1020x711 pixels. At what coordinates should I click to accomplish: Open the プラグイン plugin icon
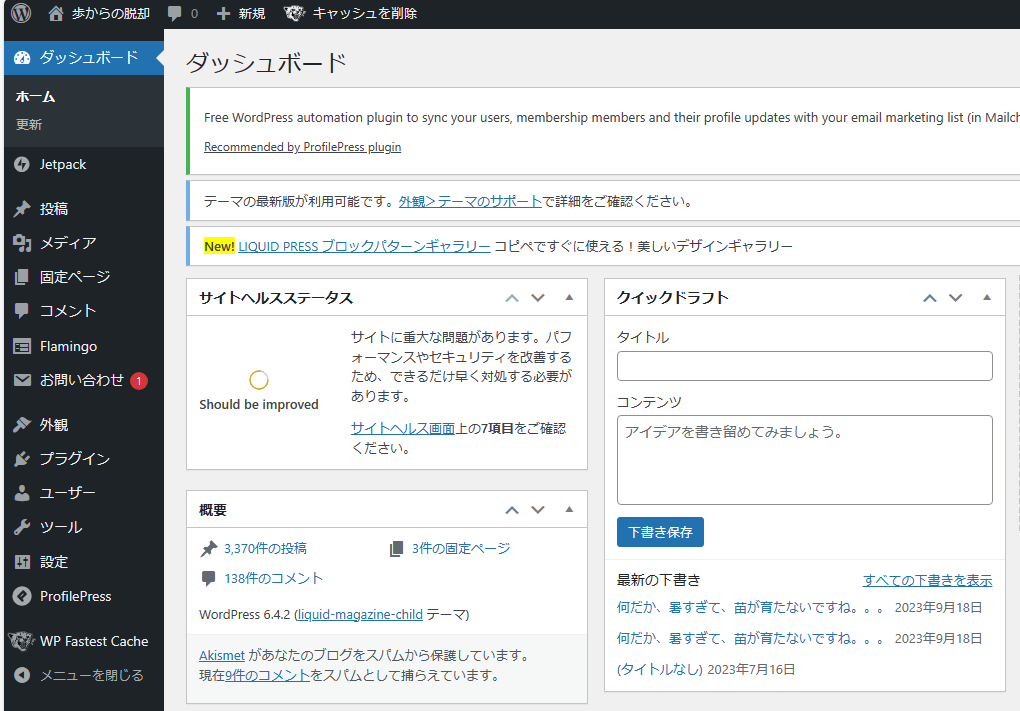[x=22, y=457]
